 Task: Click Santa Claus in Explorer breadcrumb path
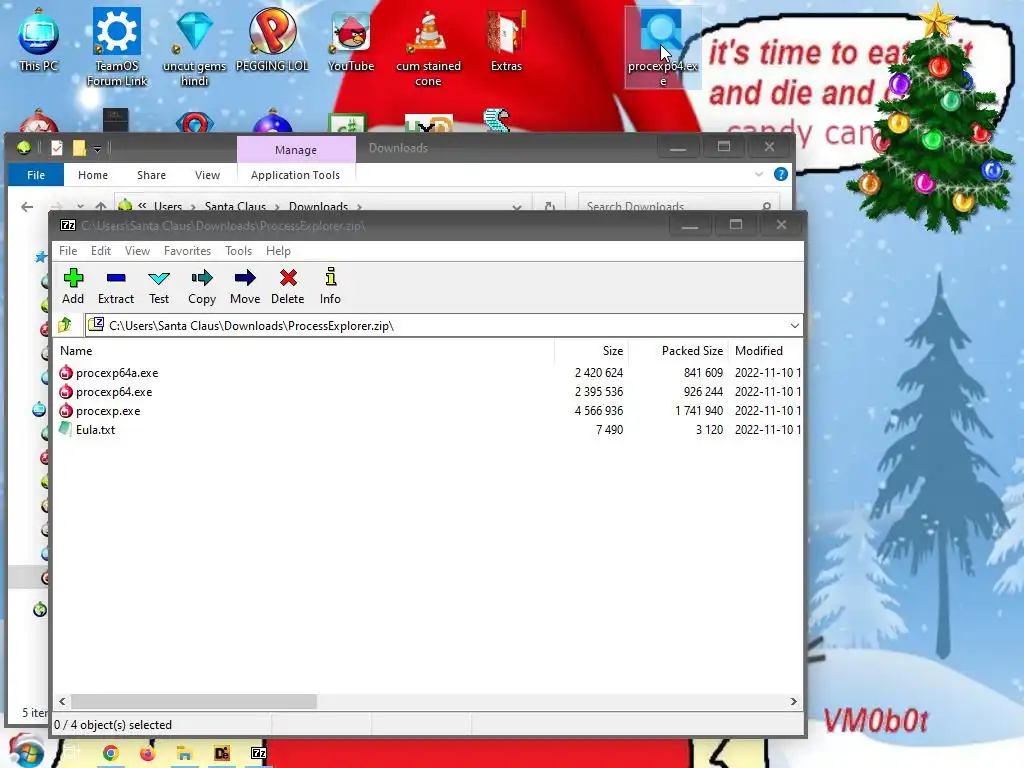(x=235, y=206)
